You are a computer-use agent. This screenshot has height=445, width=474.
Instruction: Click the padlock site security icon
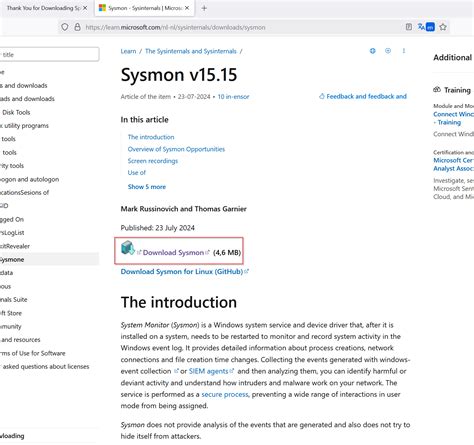click(77, 27)
